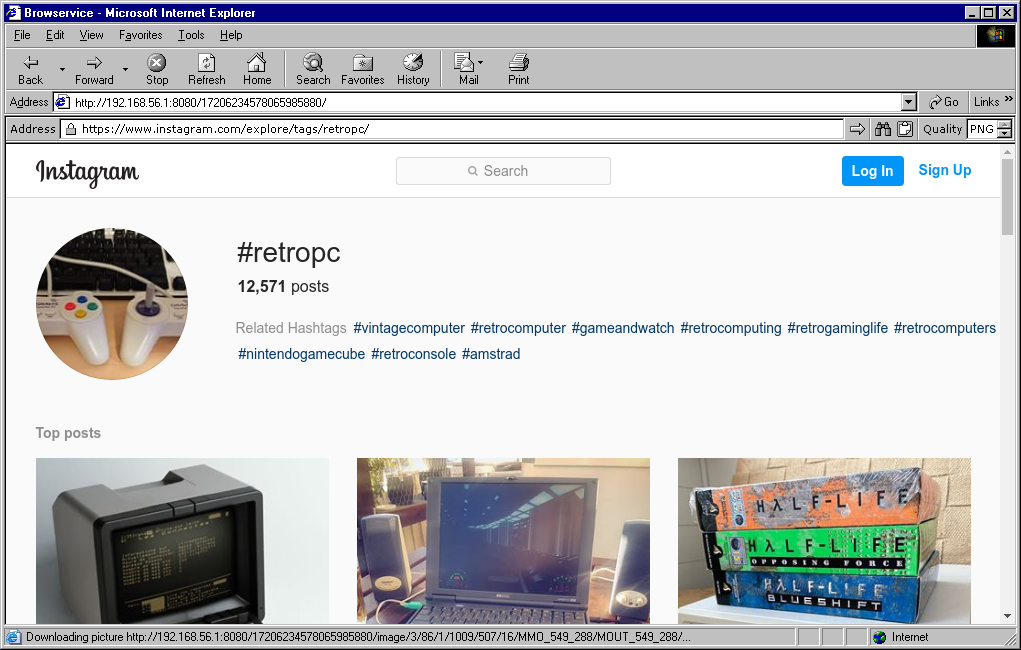Open the #amstrad hashtag
This screenshot has width=1021, height=650.
point(491,354)
